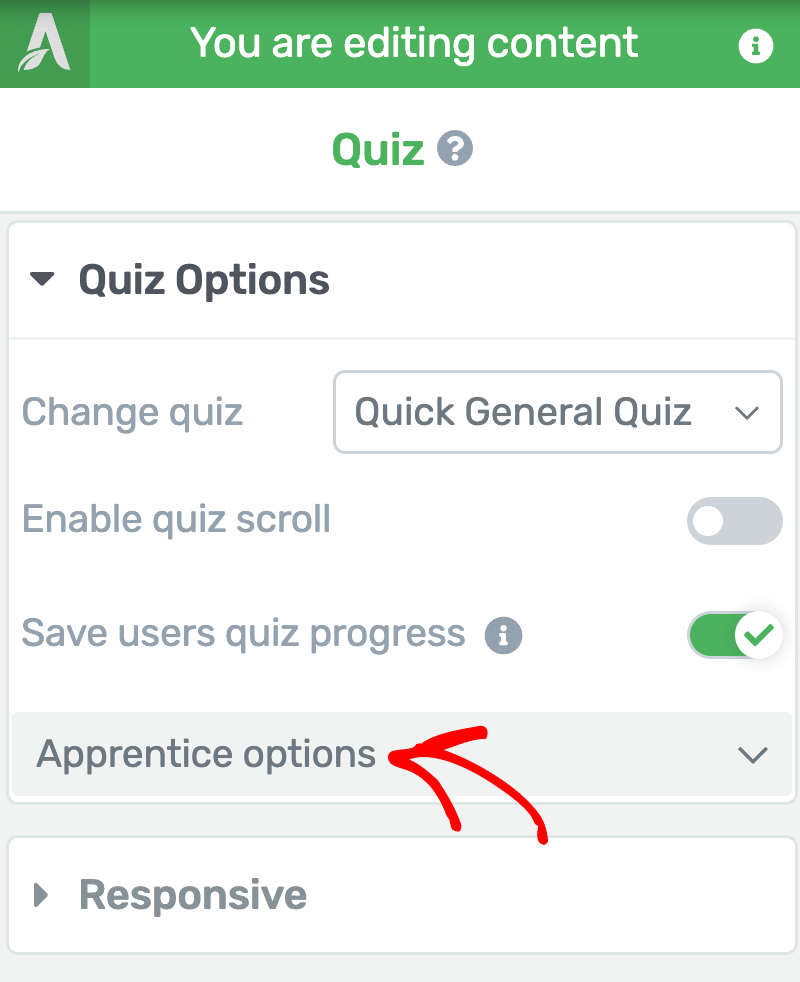The height and width of the screenshot is (982, 800).
Task: Disable the Save users quiz progress toggle
Action: coord(734,635)
